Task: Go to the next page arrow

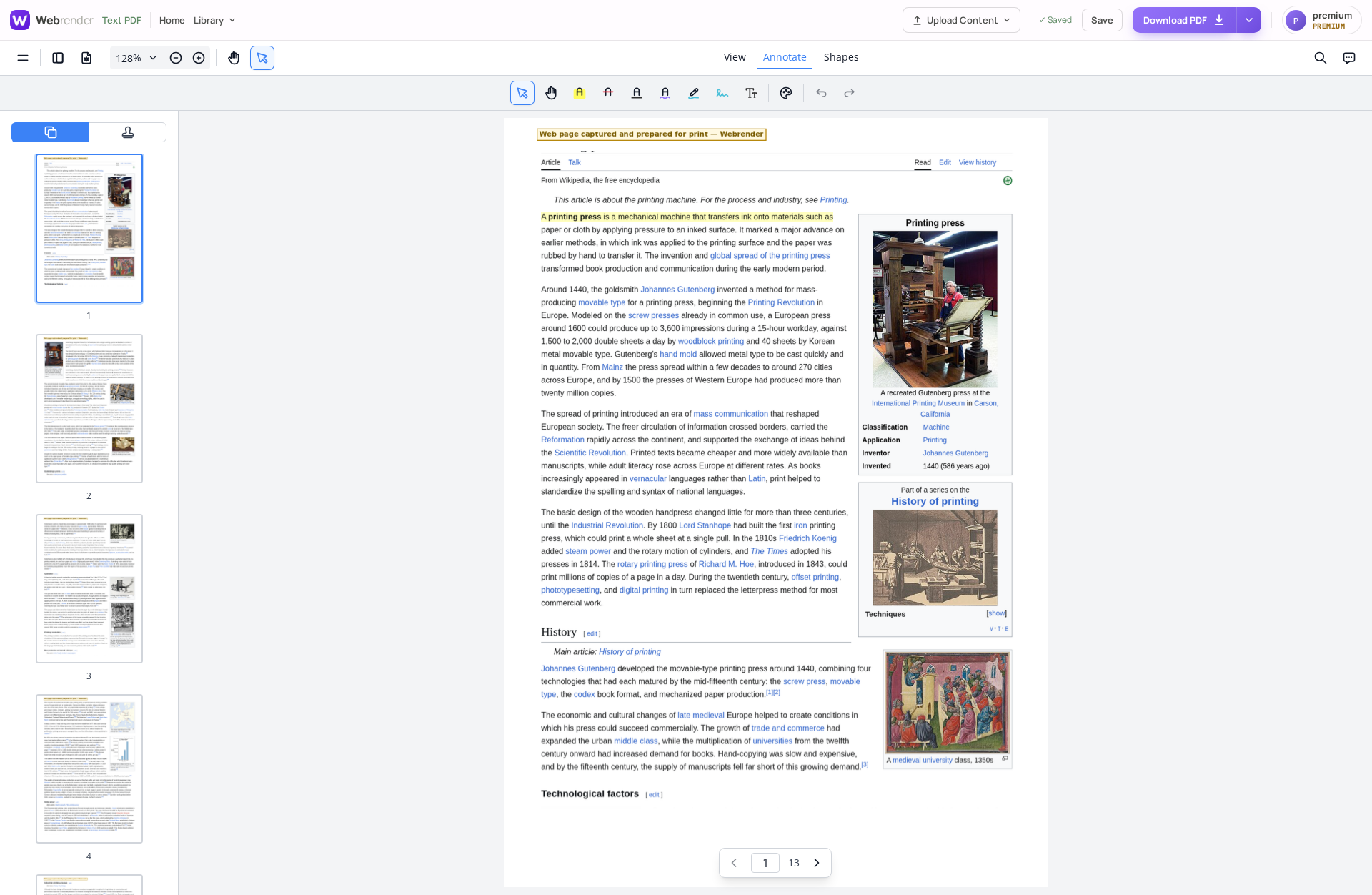Action: tap(817, 863)
